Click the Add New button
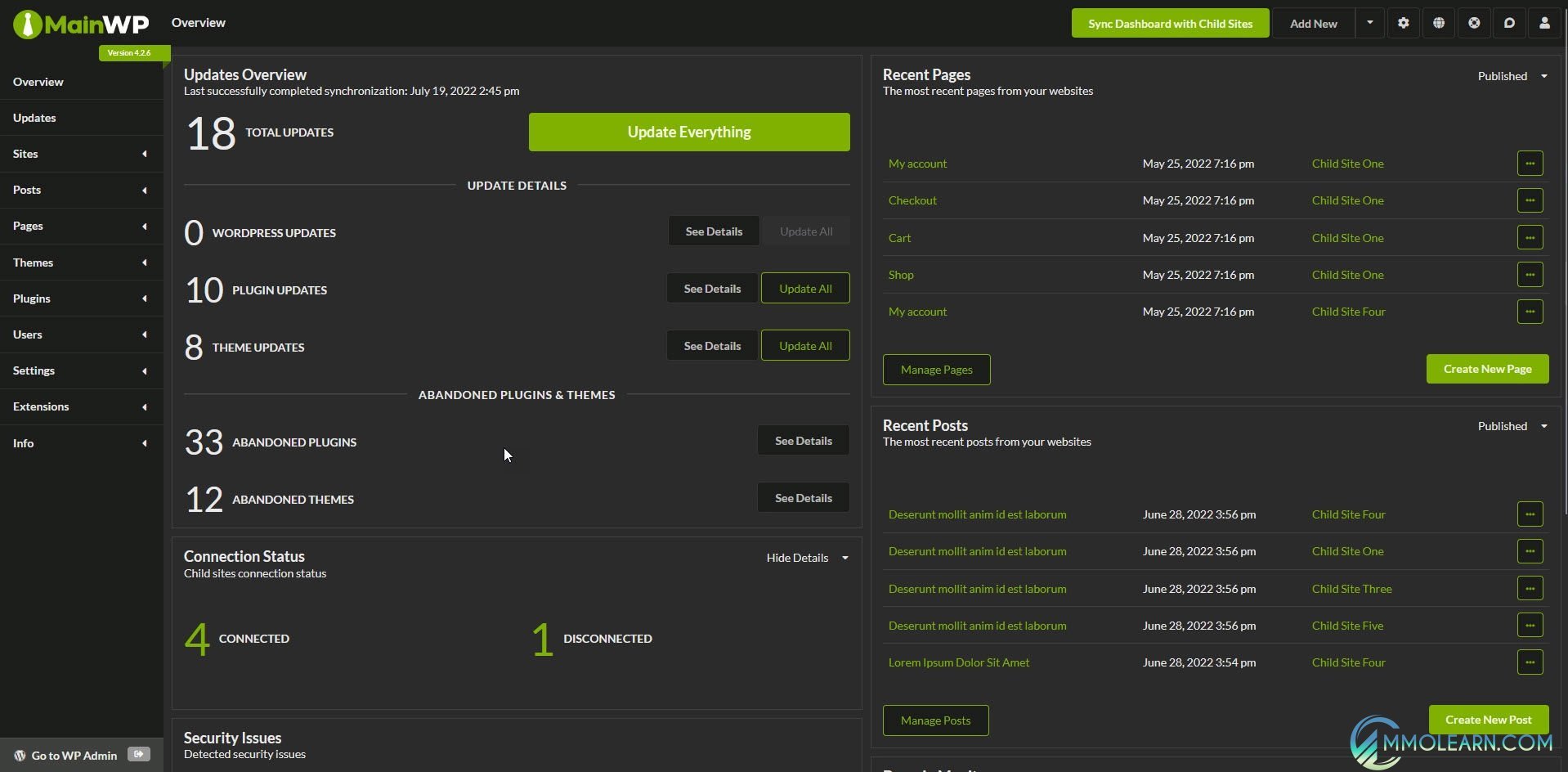 [1313, 23]
